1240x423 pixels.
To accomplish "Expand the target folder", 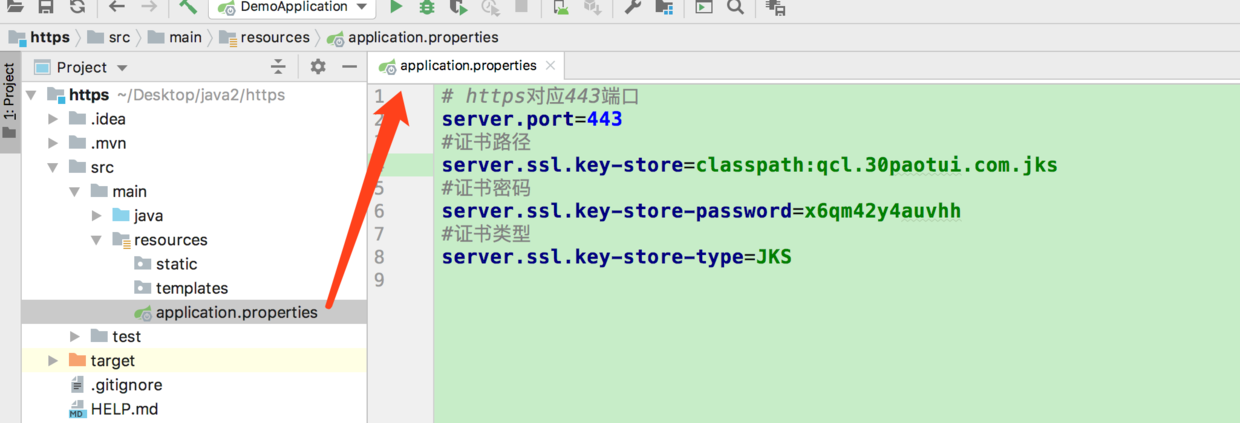I will pos(54,360).
